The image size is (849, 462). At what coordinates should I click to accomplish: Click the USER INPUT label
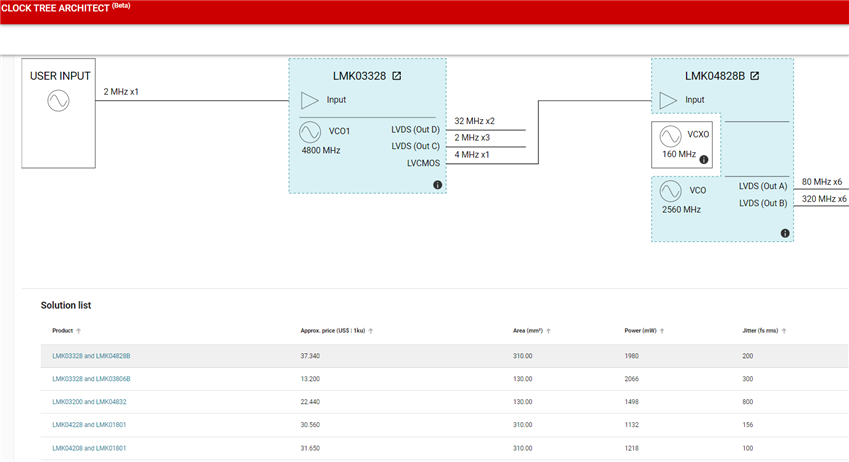pyautogui.click(x=60, y=76)
